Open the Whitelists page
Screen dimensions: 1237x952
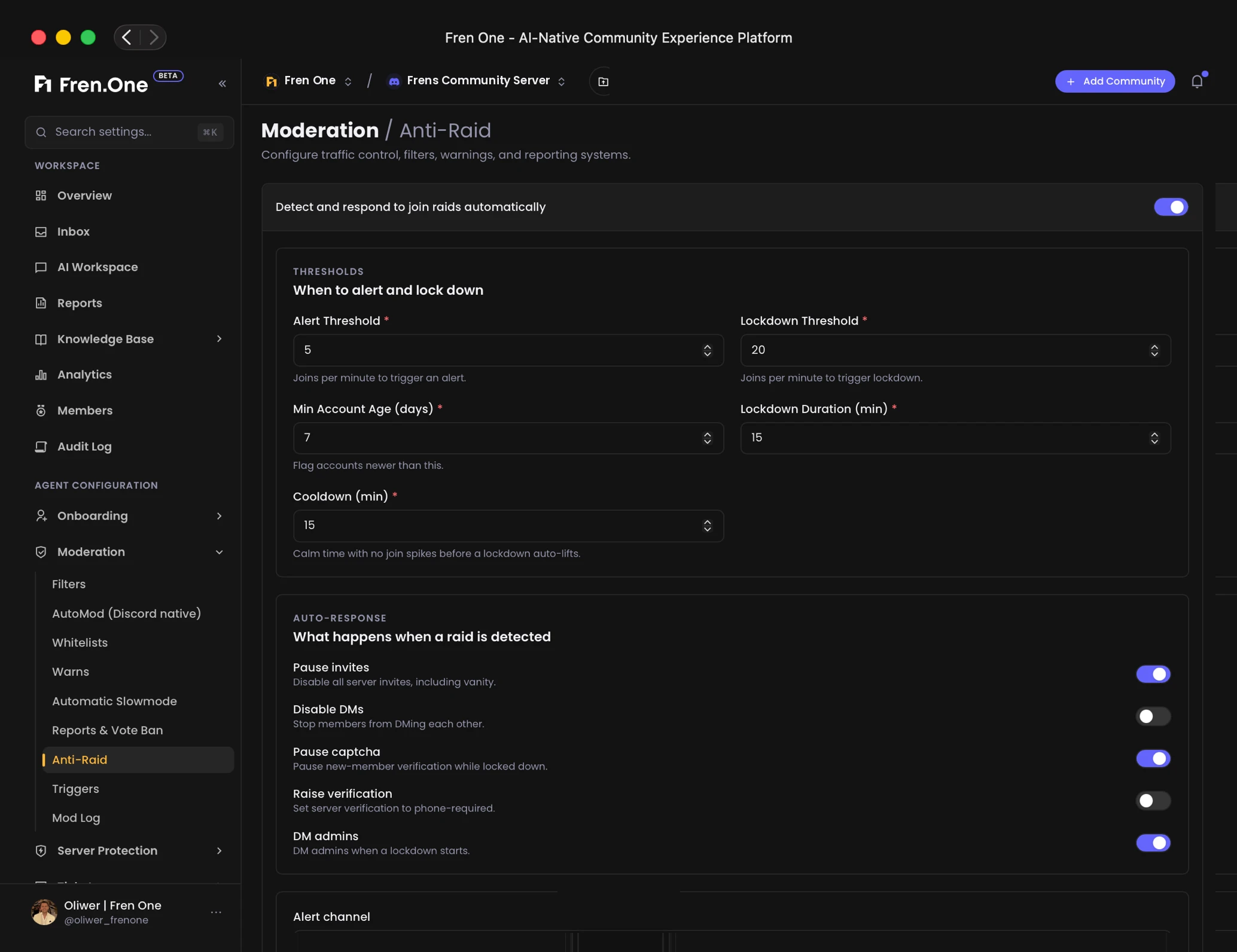(80, 643)
